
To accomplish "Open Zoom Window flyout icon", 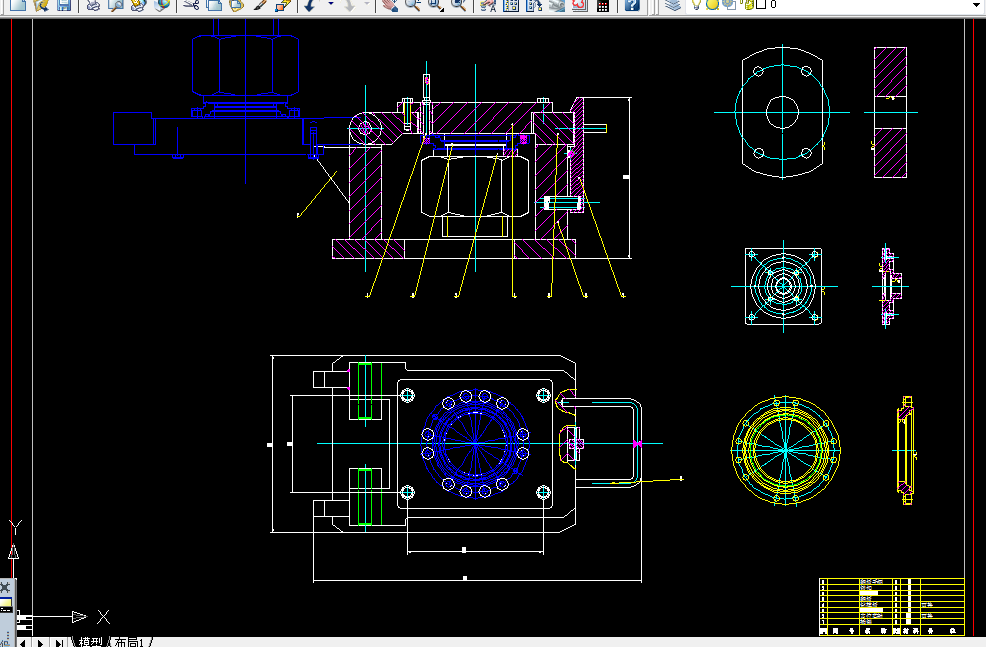I will click(435, 5).
